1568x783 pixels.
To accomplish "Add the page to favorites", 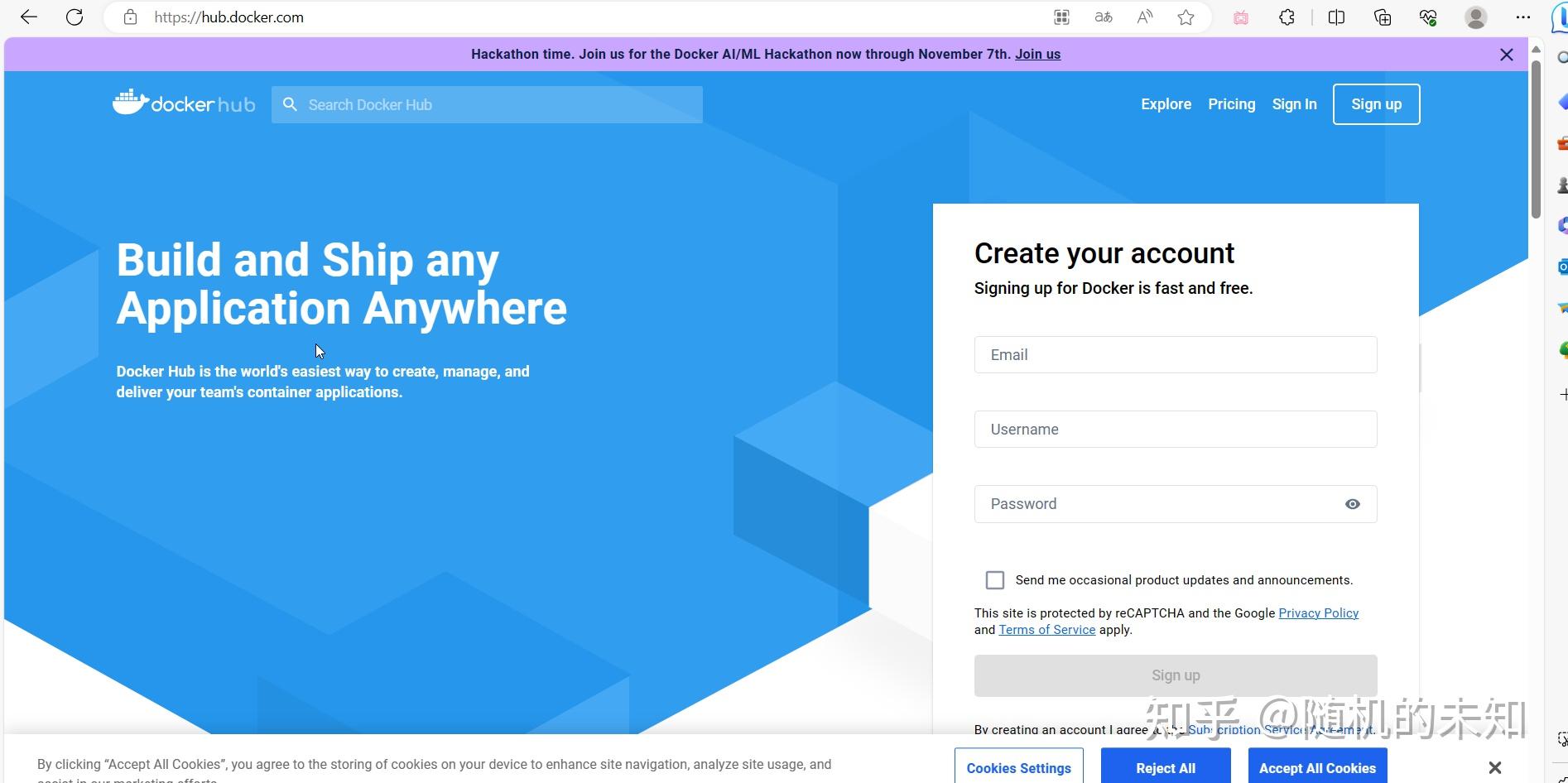I will pyautogui.click(x=1186, y=17).
